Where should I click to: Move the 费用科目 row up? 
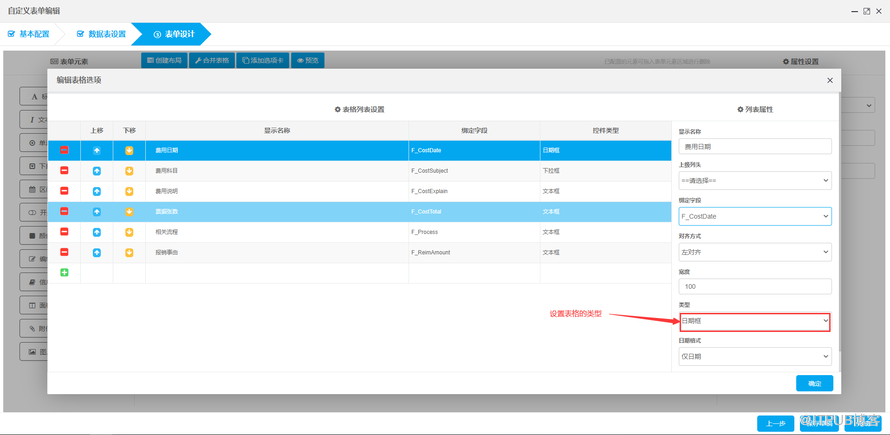click(97, 171)
